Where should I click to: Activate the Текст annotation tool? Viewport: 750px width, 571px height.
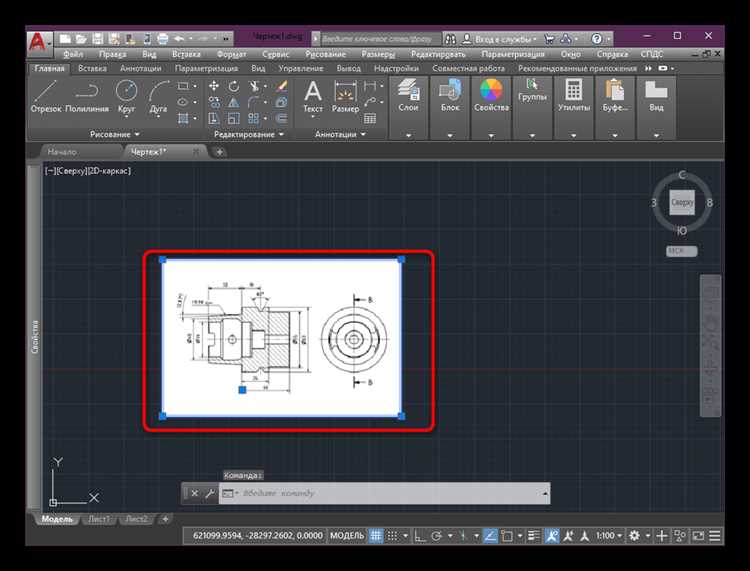[x=313, y=97]
